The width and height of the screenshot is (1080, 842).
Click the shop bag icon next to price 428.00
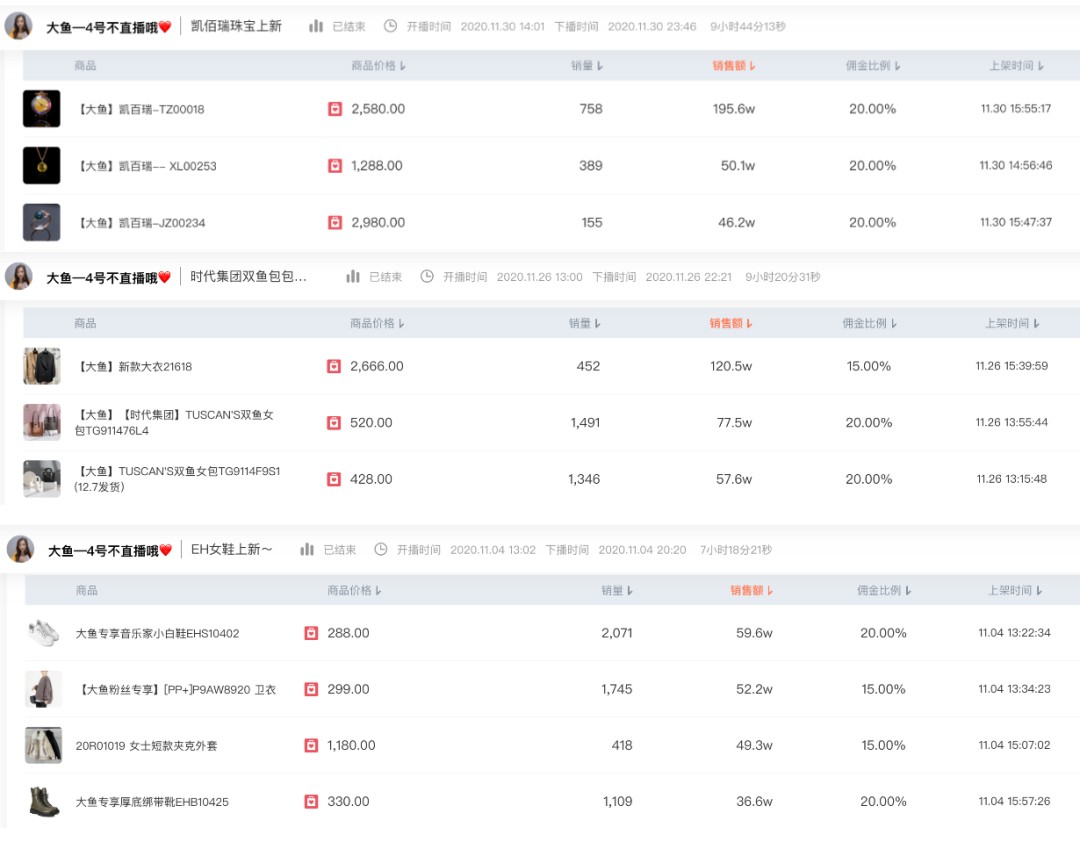[334, 479]
